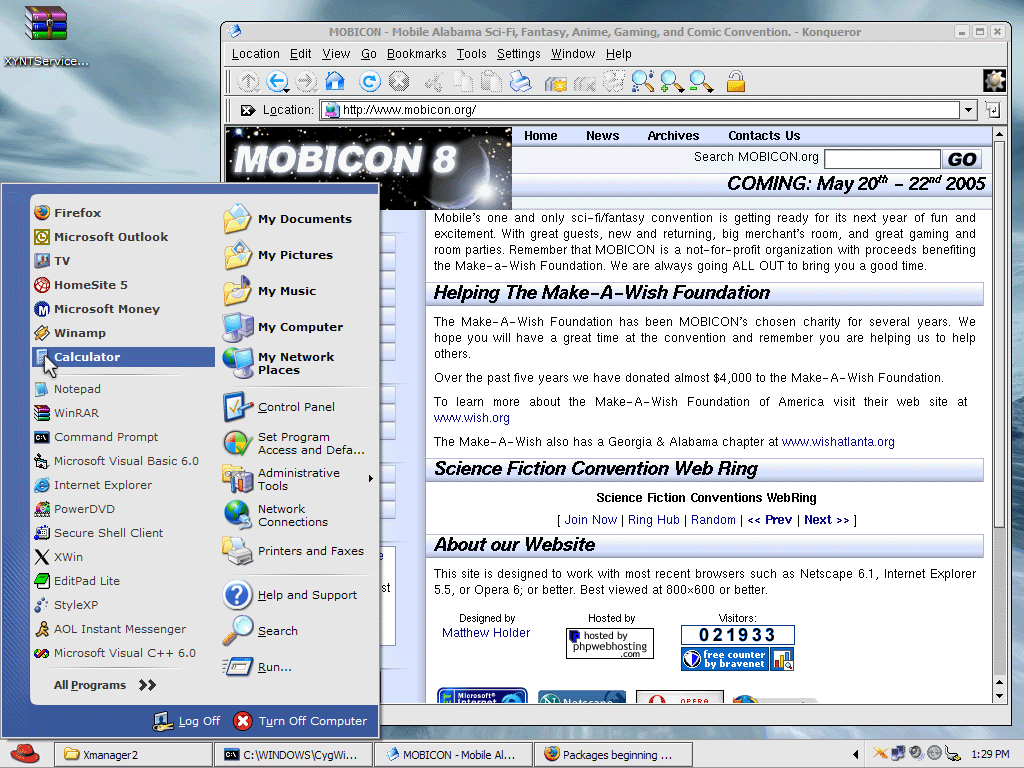Open the www.wishatlanta.org link
The image size is (1024, 768).
click(838, 442)
